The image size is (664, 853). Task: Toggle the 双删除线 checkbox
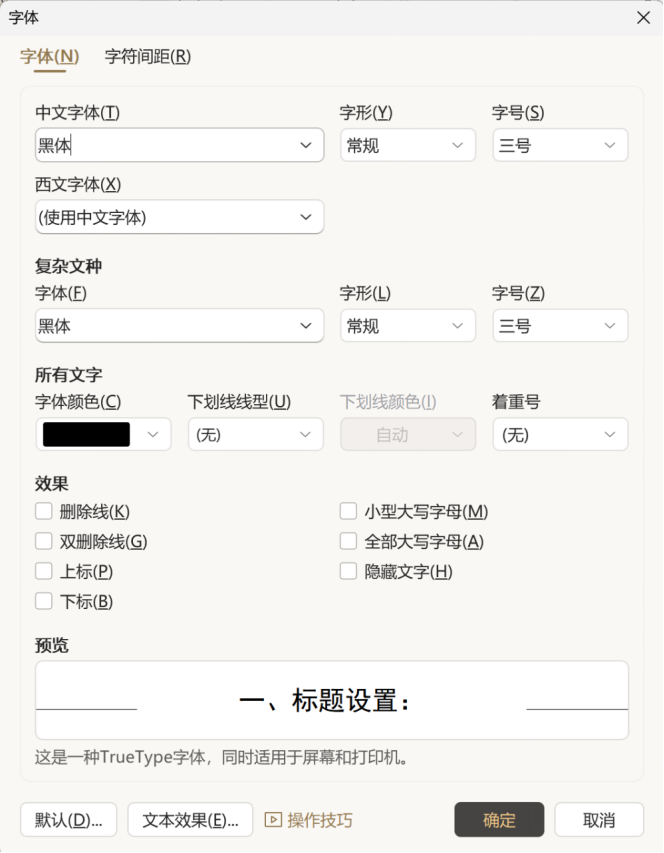click(x=44, y=542)
